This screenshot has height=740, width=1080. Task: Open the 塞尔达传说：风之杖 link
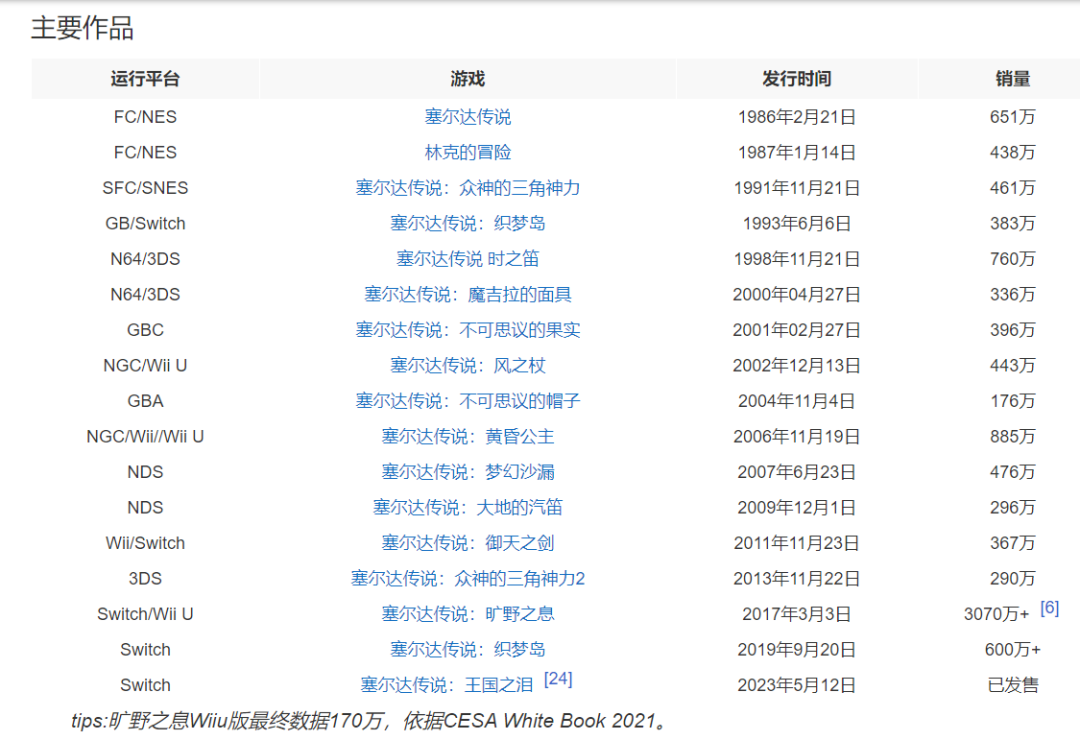pyautogui.click(x=468, y=365)
